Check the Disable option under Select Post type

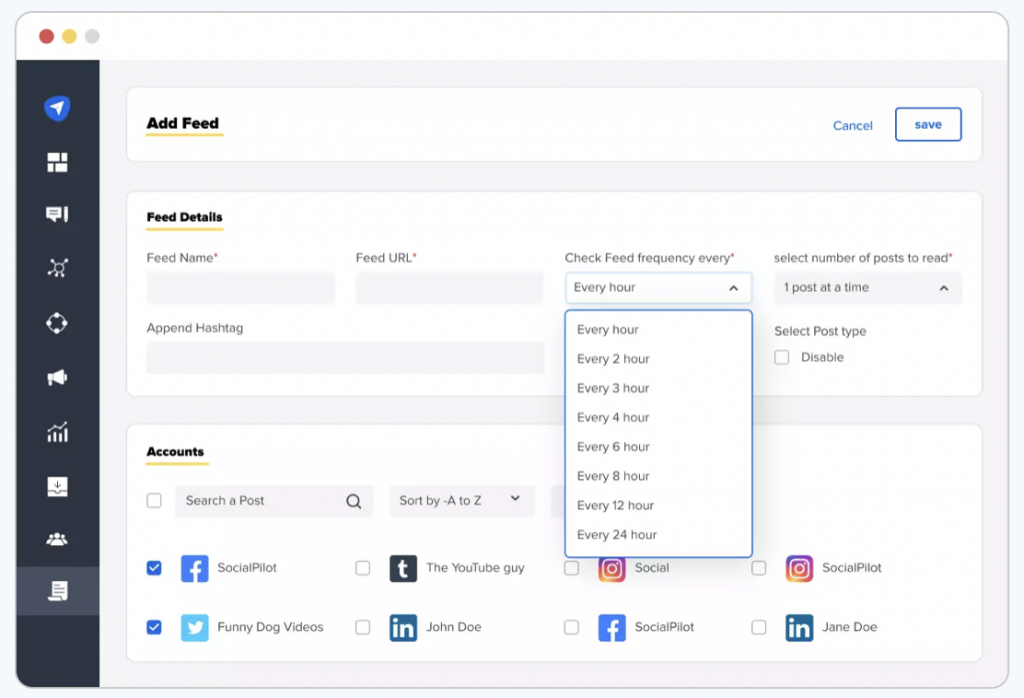[781, 357]
